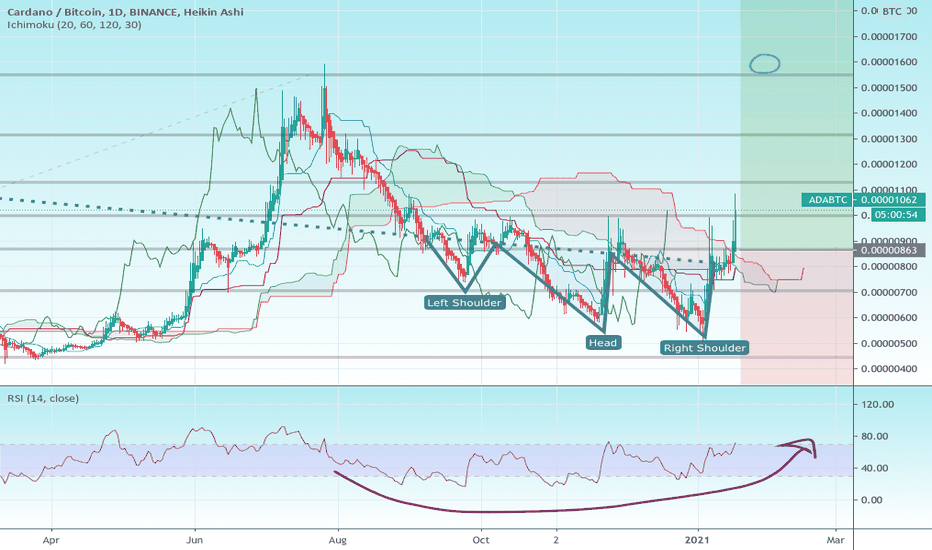Click 0.00000400 on the price axis
932x550 pixels.
point(889,369)
